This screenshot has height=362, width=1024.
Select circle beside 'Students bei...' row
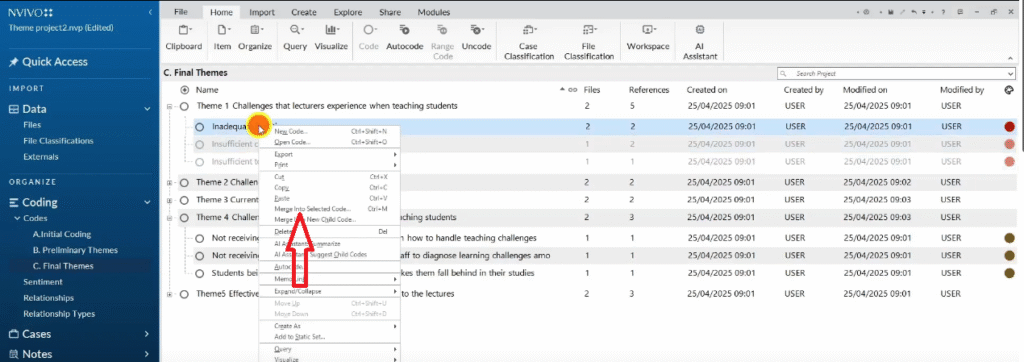click(x=200, y=273)
